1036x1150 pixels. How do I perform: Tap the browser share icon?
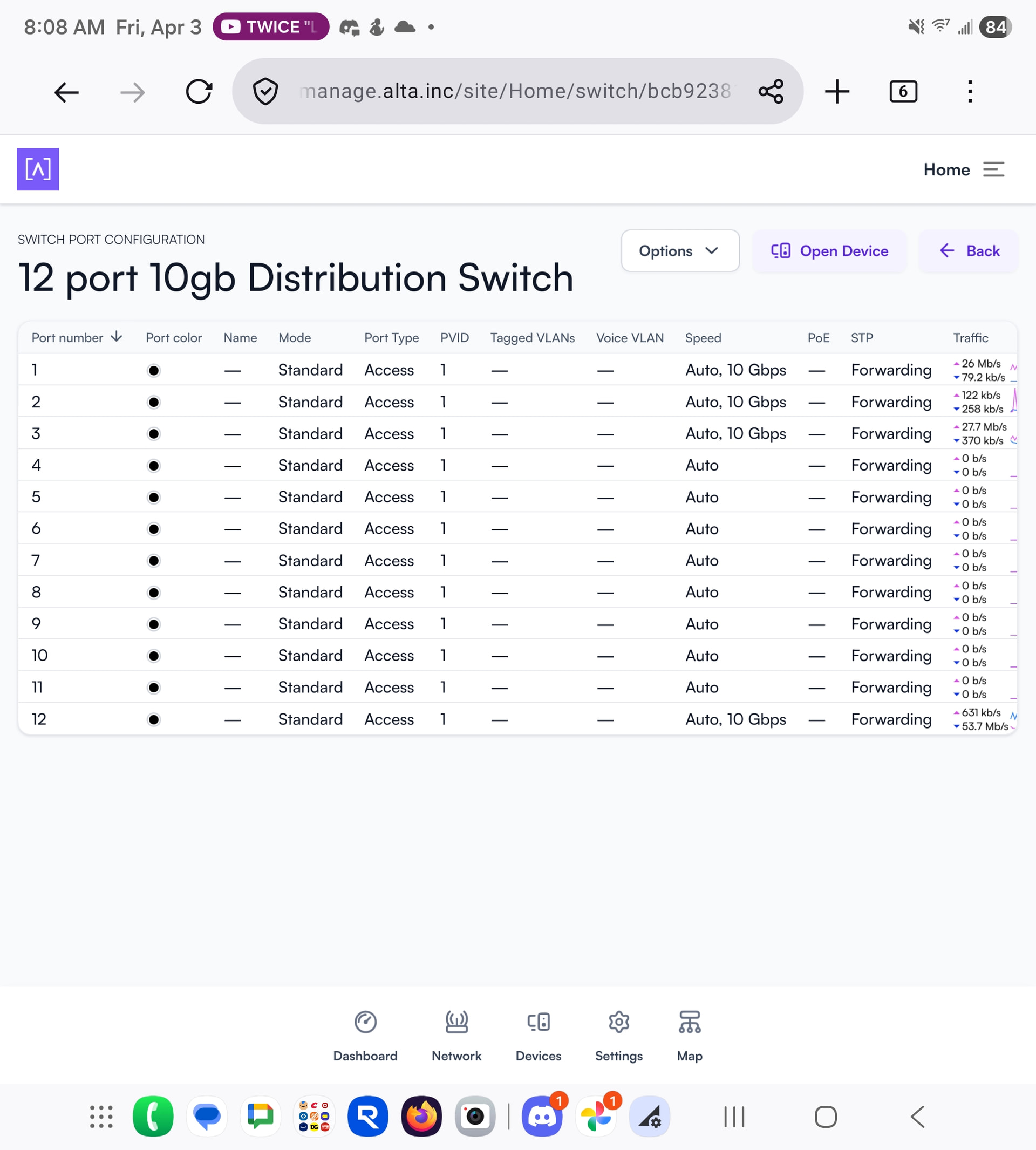point(771,91)
